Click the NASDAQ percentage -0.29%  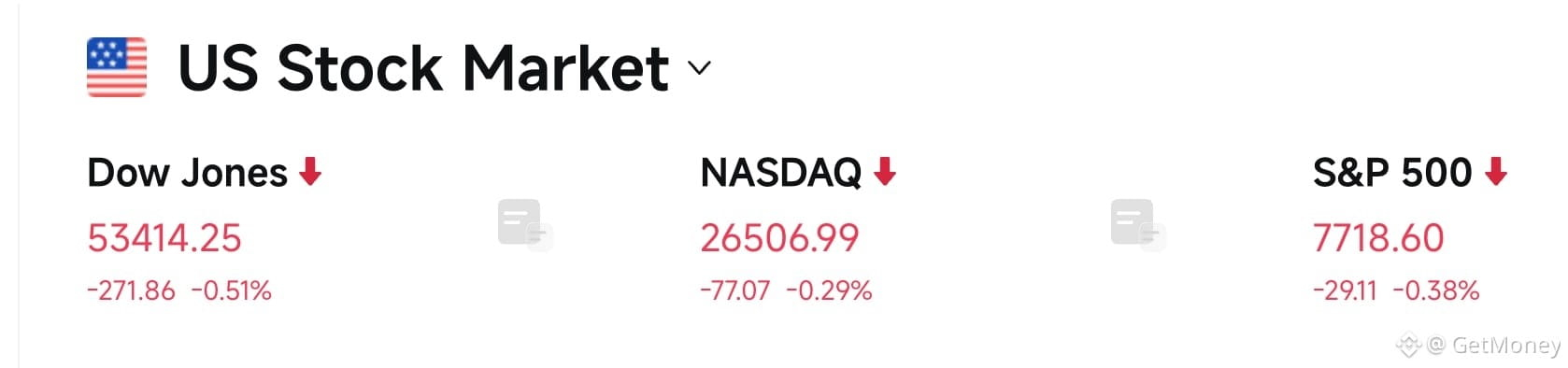click(x=829, y=291)
